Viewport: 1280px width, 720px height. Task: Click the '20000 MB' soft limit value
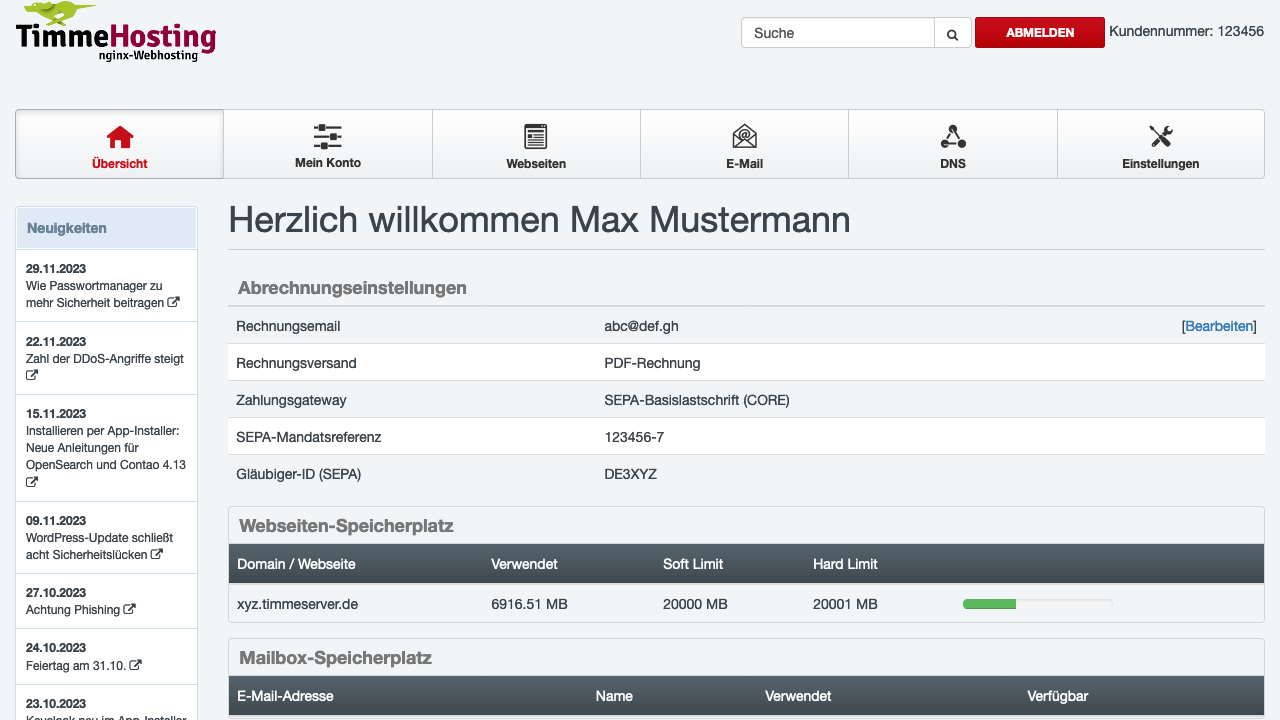pyautogui.click(x=695, y=604)
